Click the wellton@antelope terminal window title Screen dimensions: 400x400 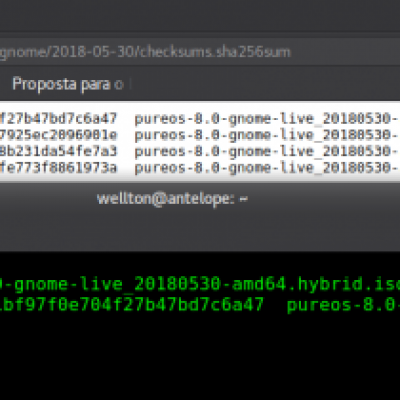(172, 199)
